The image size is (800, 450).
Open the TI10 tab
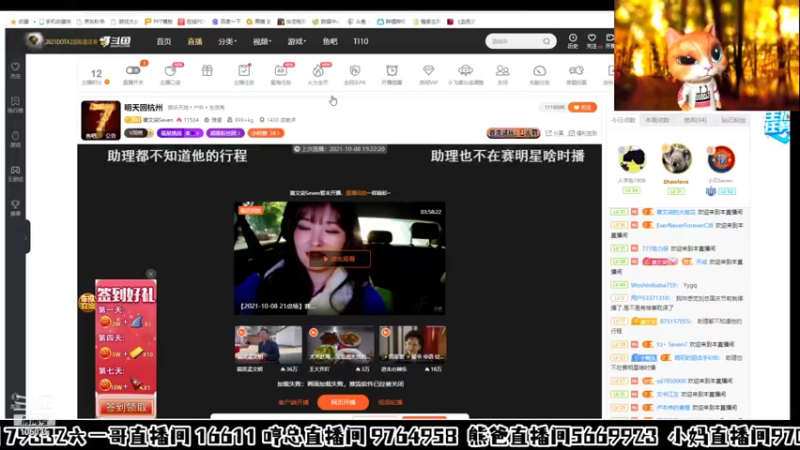click(x=360, y=41)
